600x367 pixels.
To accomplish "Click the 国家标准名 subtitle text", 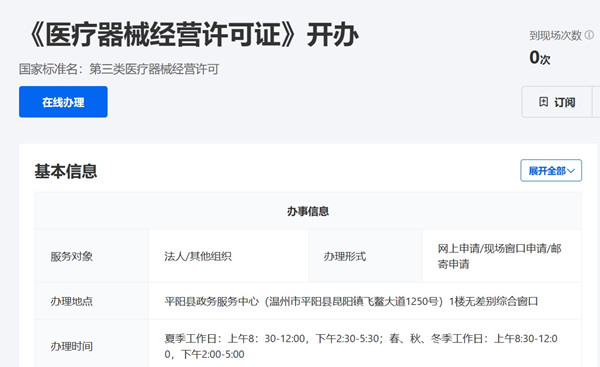I will (x=119, y=69).
